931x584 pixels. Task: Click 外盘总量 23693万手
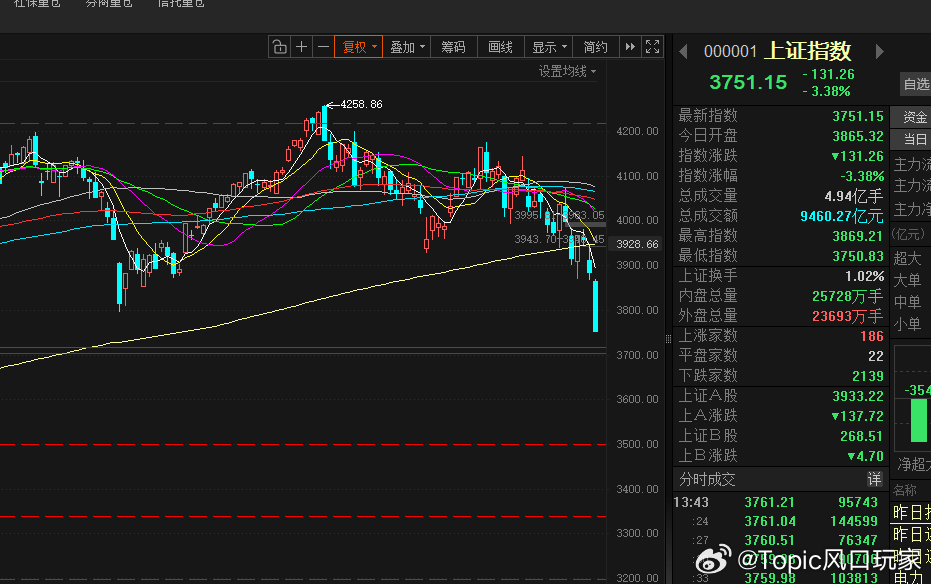847,316
